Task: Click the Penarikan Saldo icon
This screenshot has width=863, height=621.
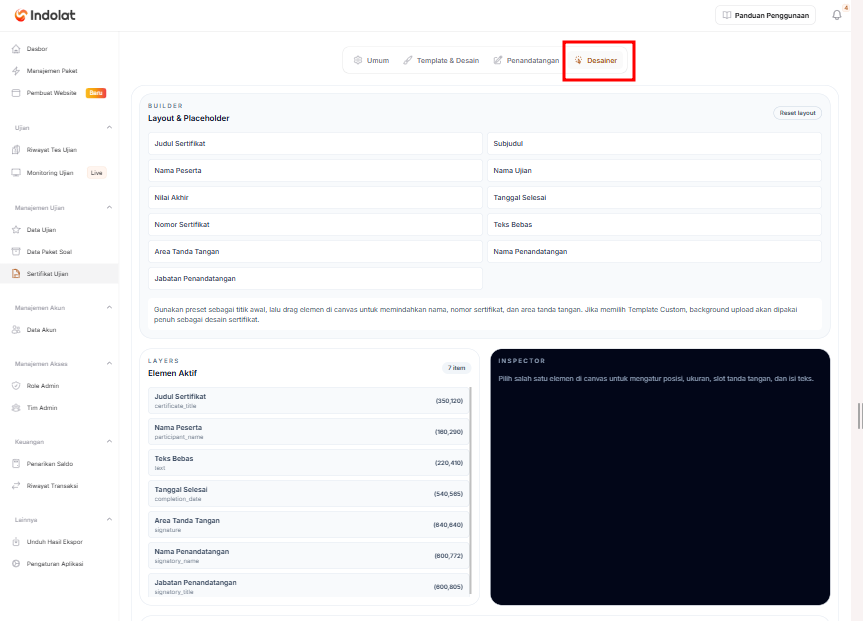Action: tap(16, 464)
